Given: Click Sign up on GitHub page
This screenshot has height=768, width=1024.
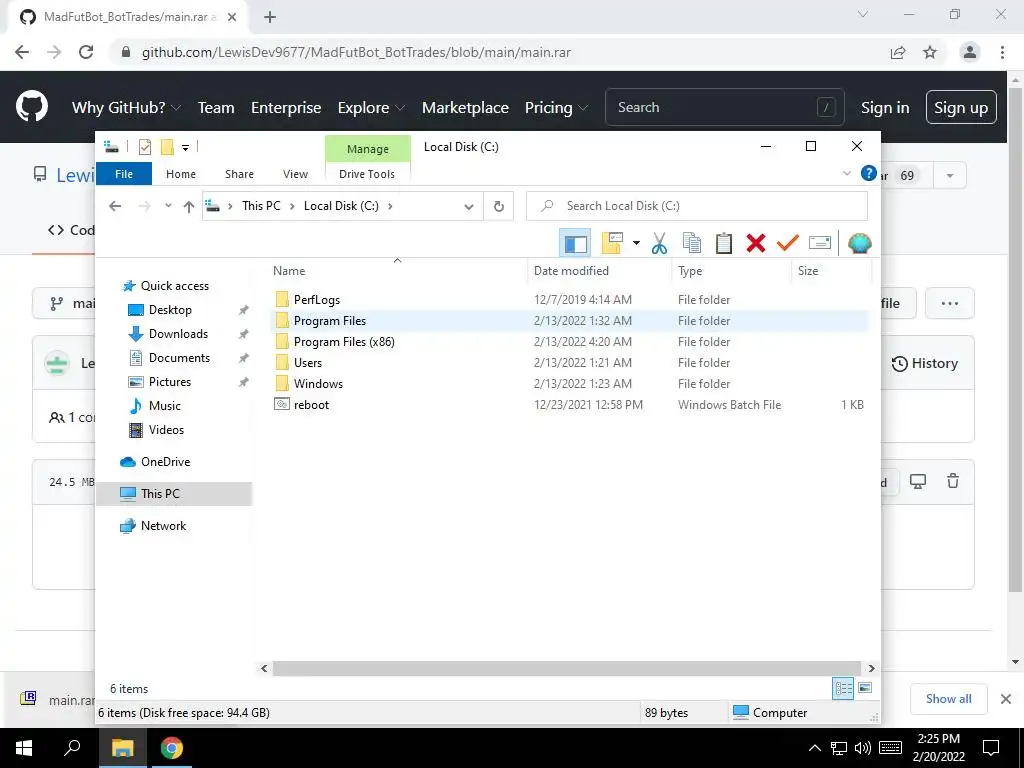Looking at the screenshot, I should (961, 107).
